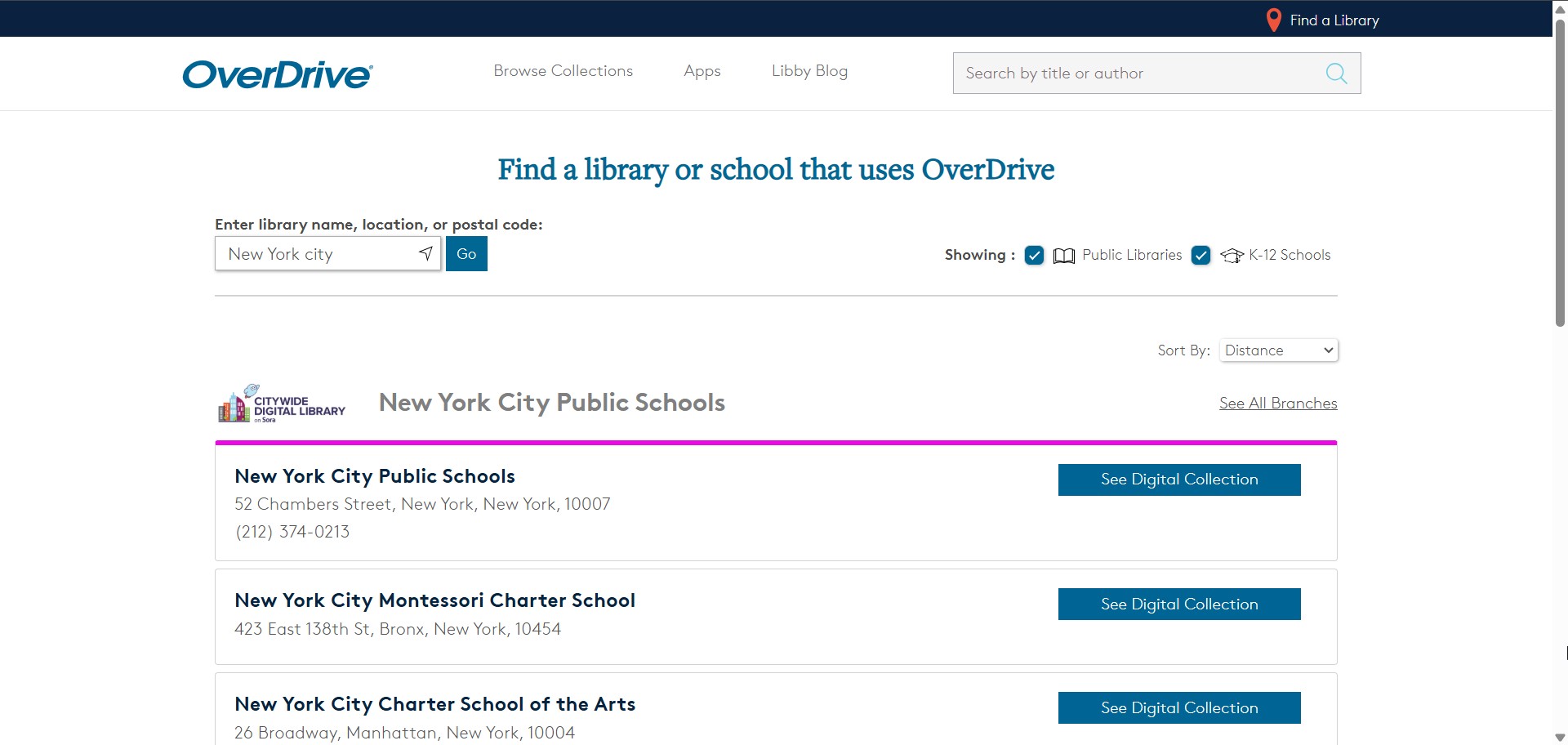This screenshot has width=1568, height=745.
Task: Click the Citywide Digital Library logo
Action: point(282,404)
